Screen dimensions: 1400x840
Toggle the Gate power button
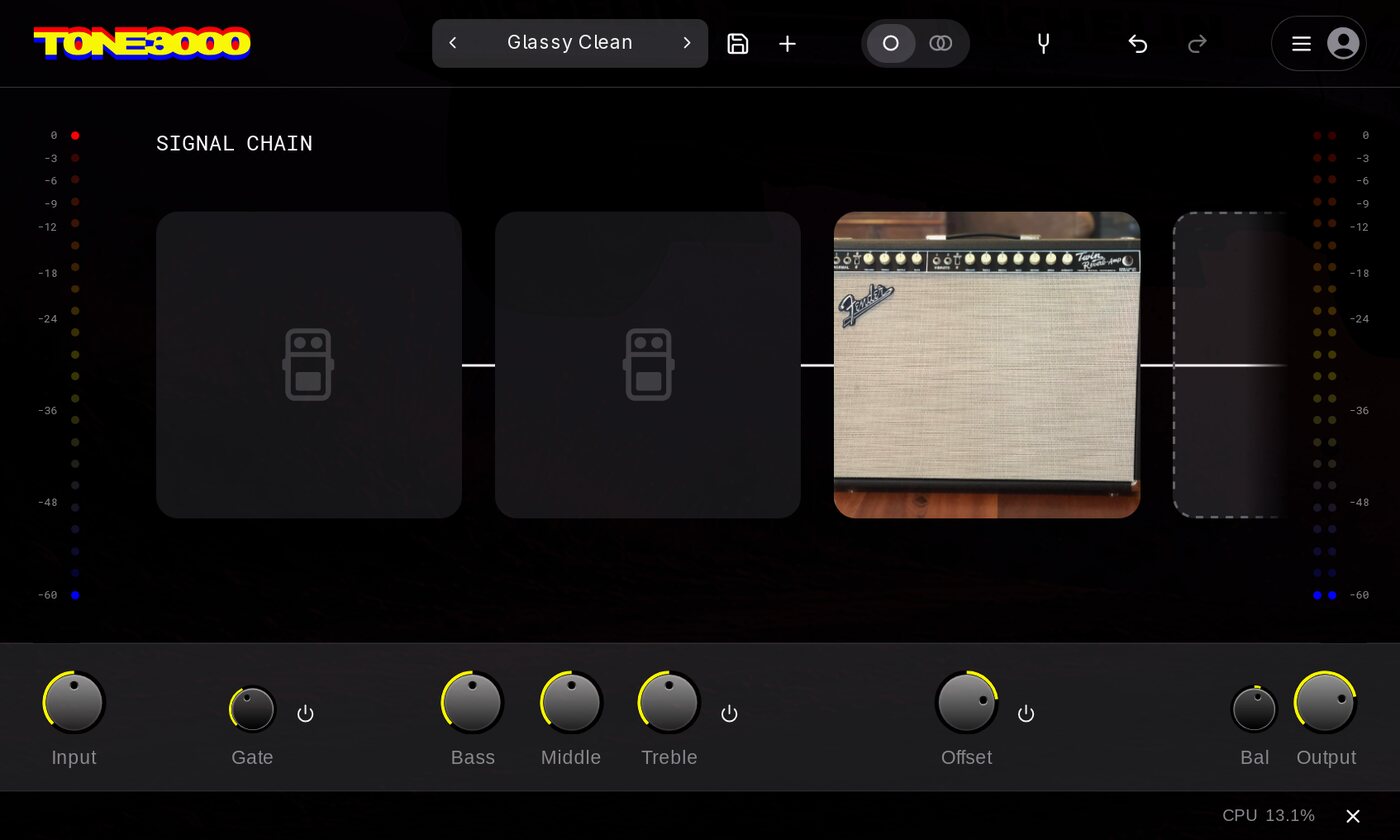306,713
